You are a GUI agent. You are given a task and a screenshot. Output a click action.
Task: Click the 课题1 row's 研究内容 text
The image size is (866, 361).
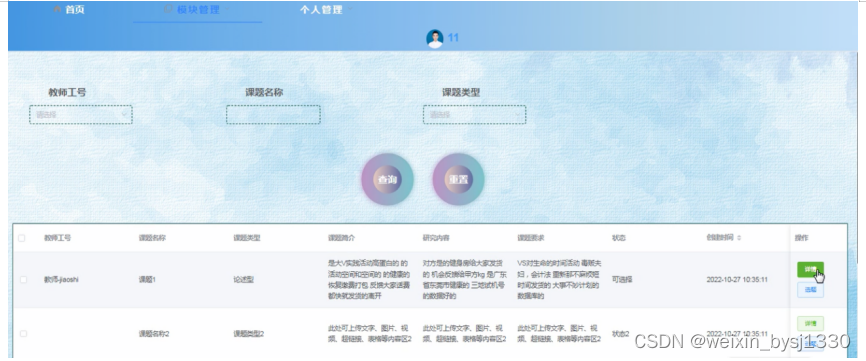click(464, 279)
